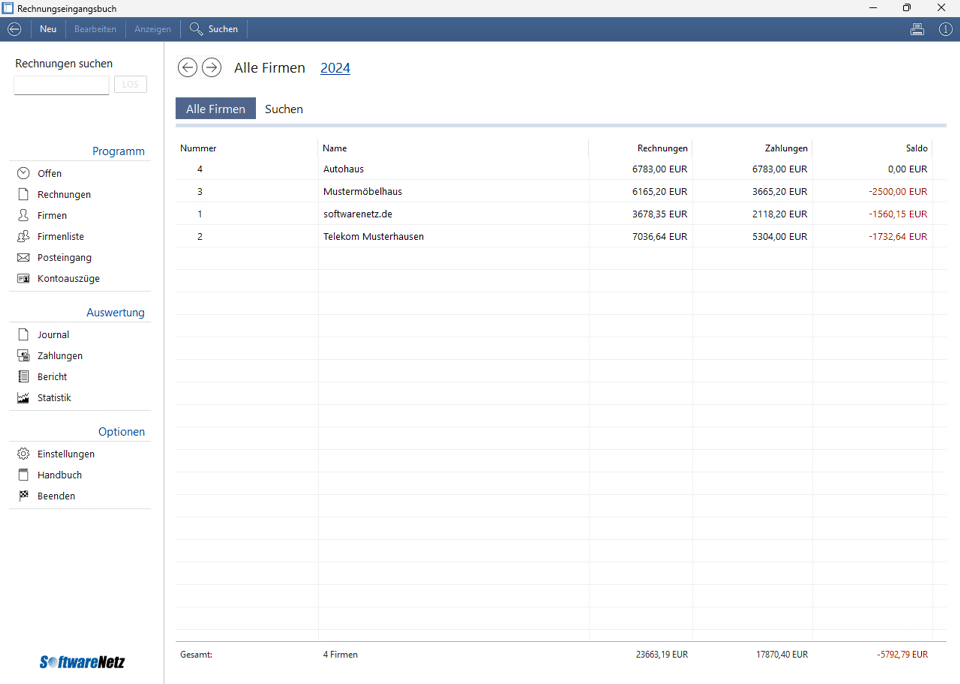Open Statistik in the sidebar
Screen dimensions: 960x684
coord(54,398)
